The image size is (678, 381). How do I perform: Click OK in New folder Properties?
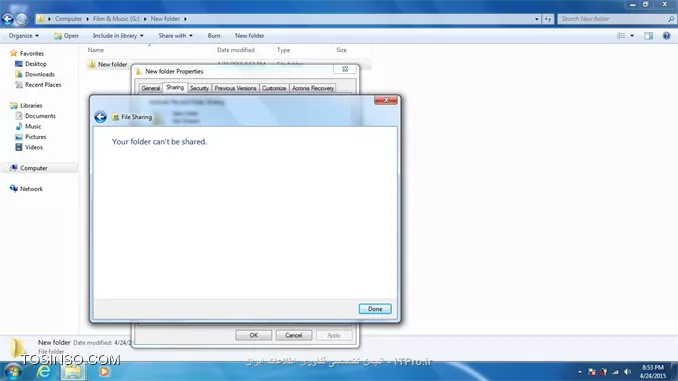254,335
